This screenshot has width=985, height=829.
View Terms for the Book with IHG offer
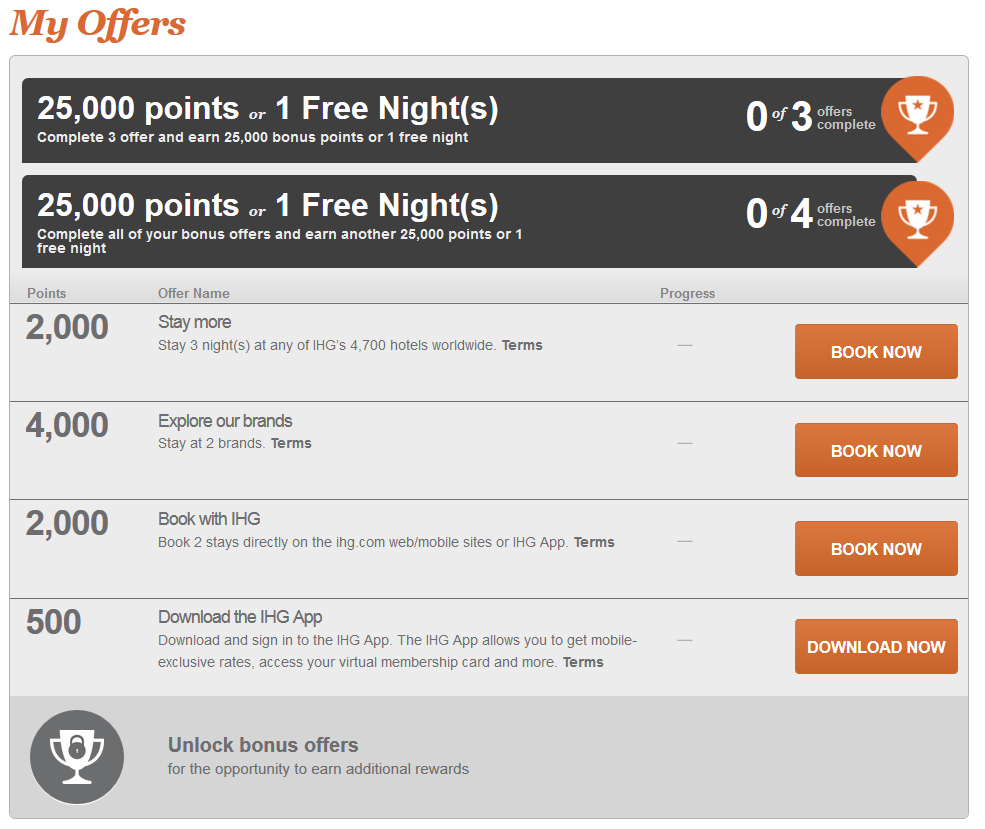point(594,542)
